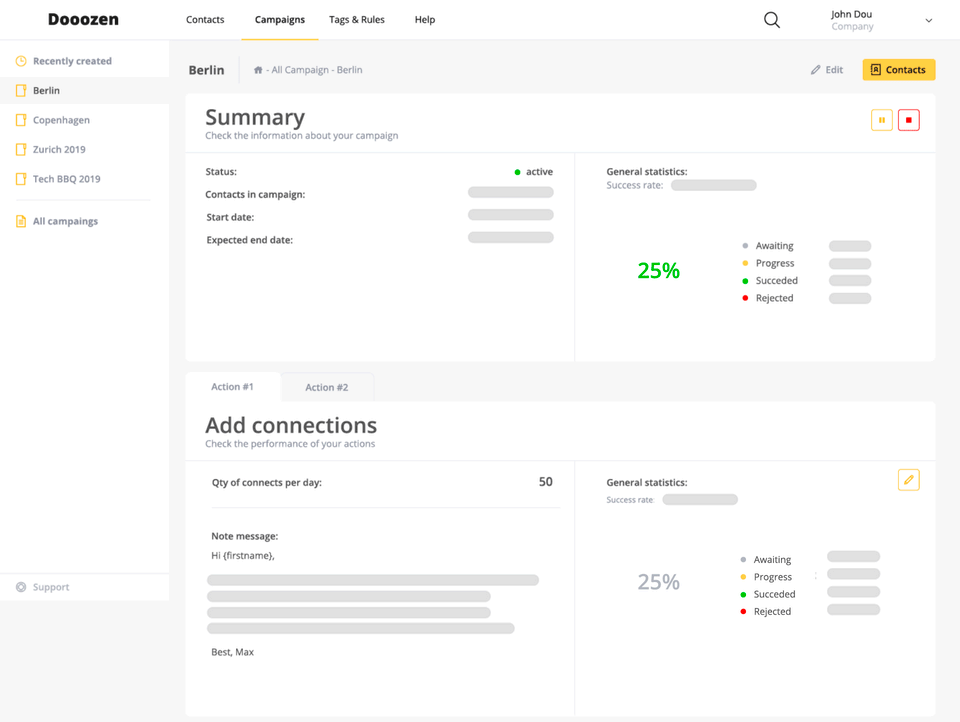Image resolution: width=960 pixels, height=722 pixels.
Task: Switch to the Action #2 tab
Action: tap(327, 388)
